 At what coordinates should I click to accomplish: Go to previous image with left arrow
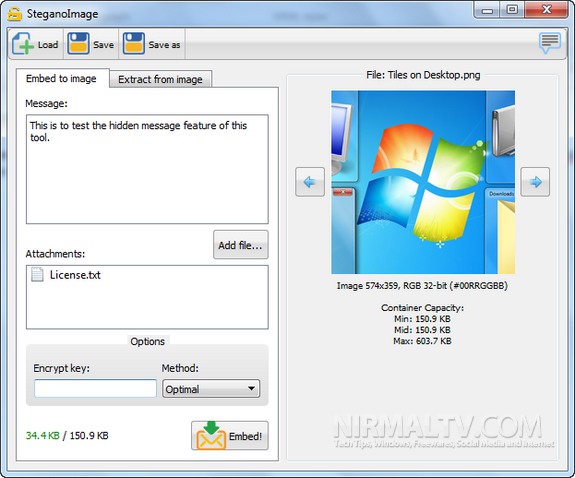pyautogui.click(x=310, y=182)
